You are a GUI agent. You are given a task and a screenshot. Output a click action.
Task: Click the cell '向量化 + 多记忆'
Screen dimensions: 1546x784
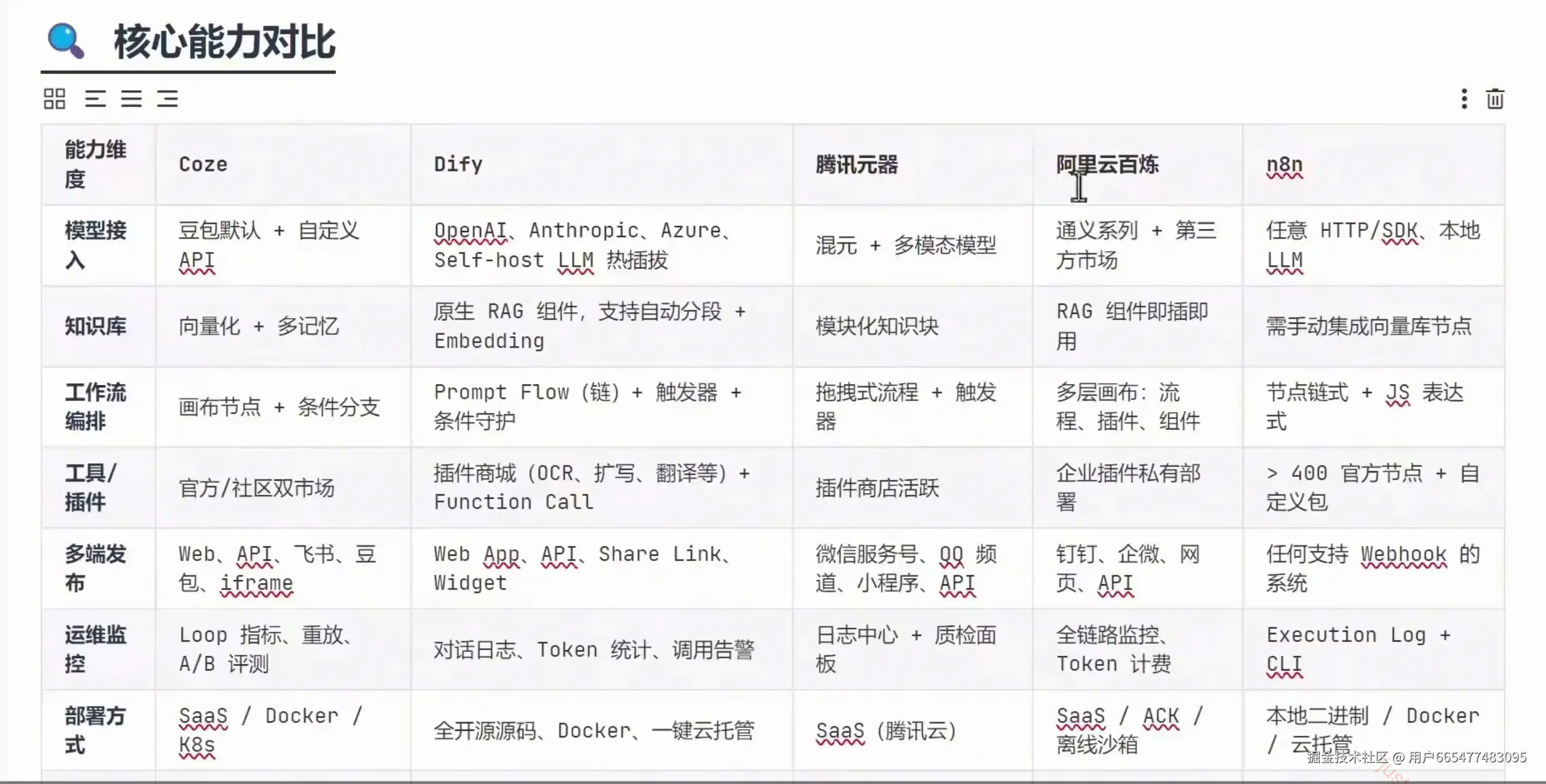pos(283,326)
